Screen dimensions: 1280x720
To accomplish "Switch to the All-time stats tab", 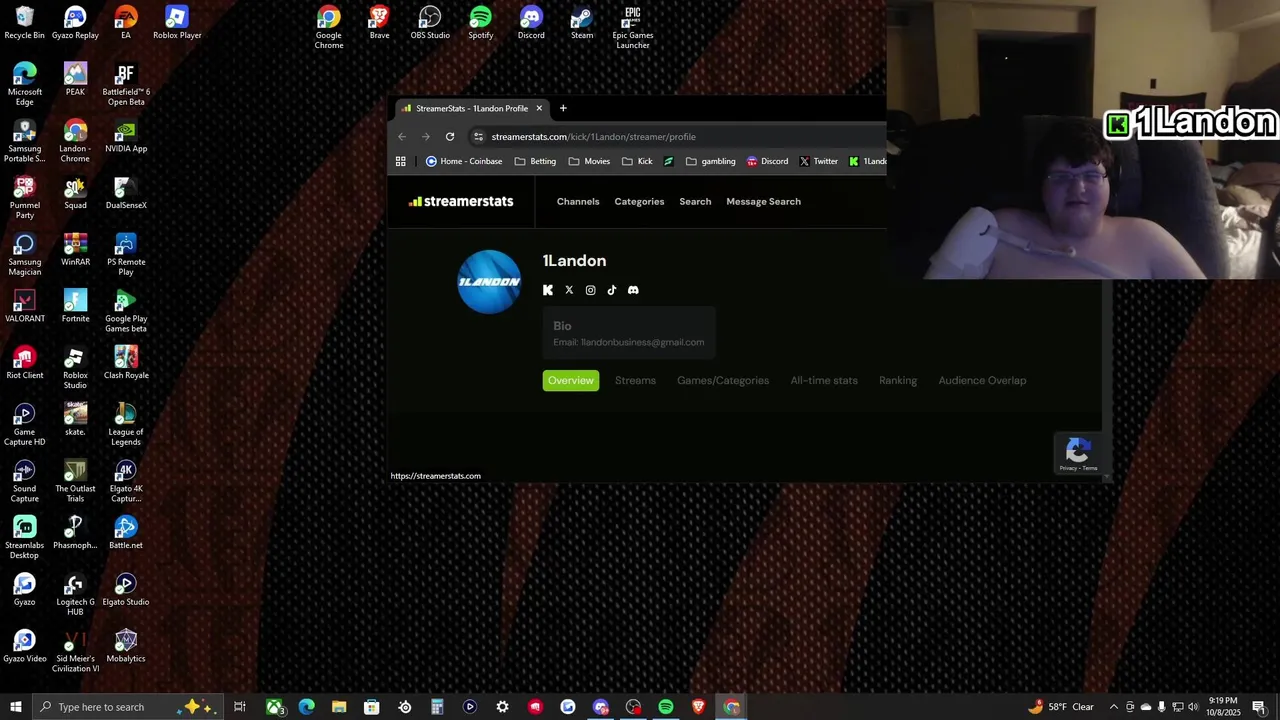I will tap(824, 380).
